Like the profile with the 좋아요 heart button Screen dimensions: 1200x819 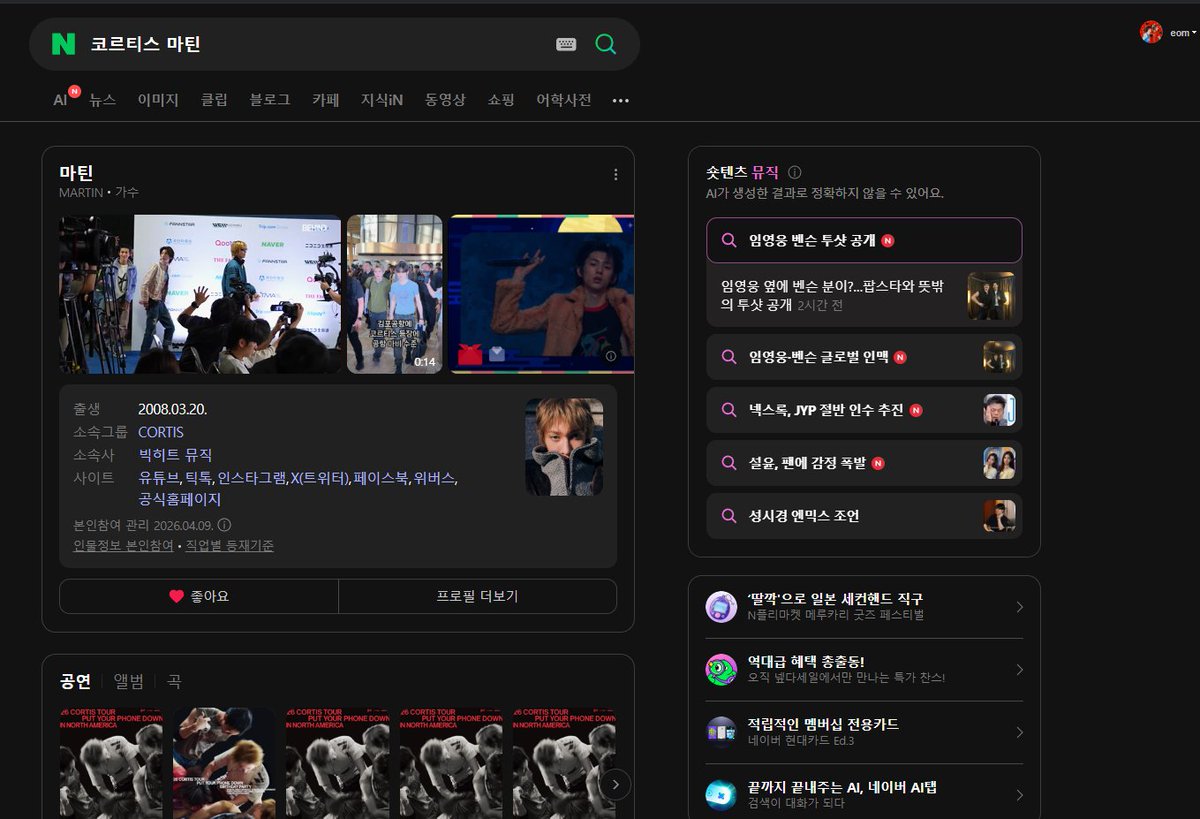[199, 596]
